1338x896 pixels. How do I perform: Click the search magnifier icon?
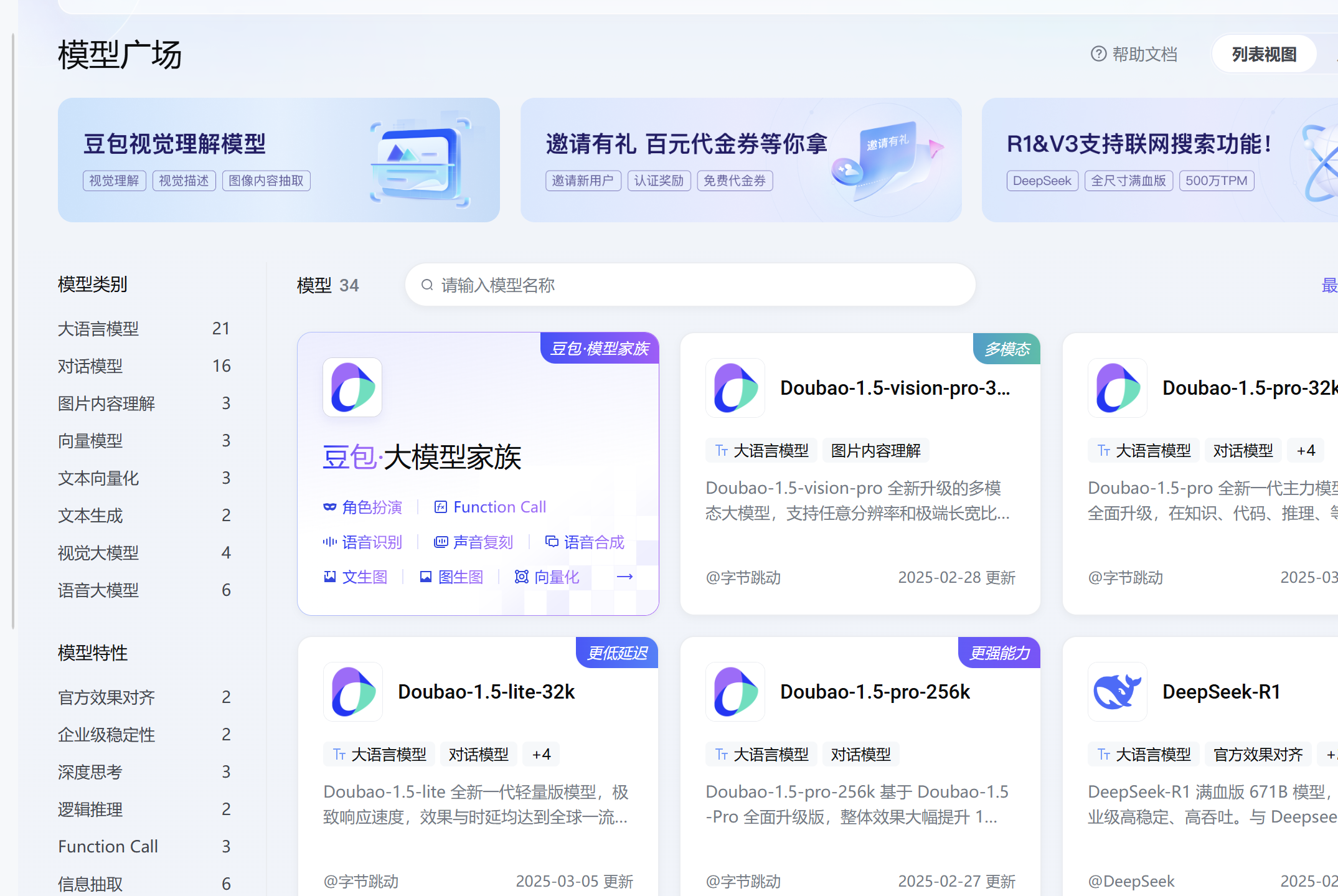pyautogui.click(x=427, y=285)
